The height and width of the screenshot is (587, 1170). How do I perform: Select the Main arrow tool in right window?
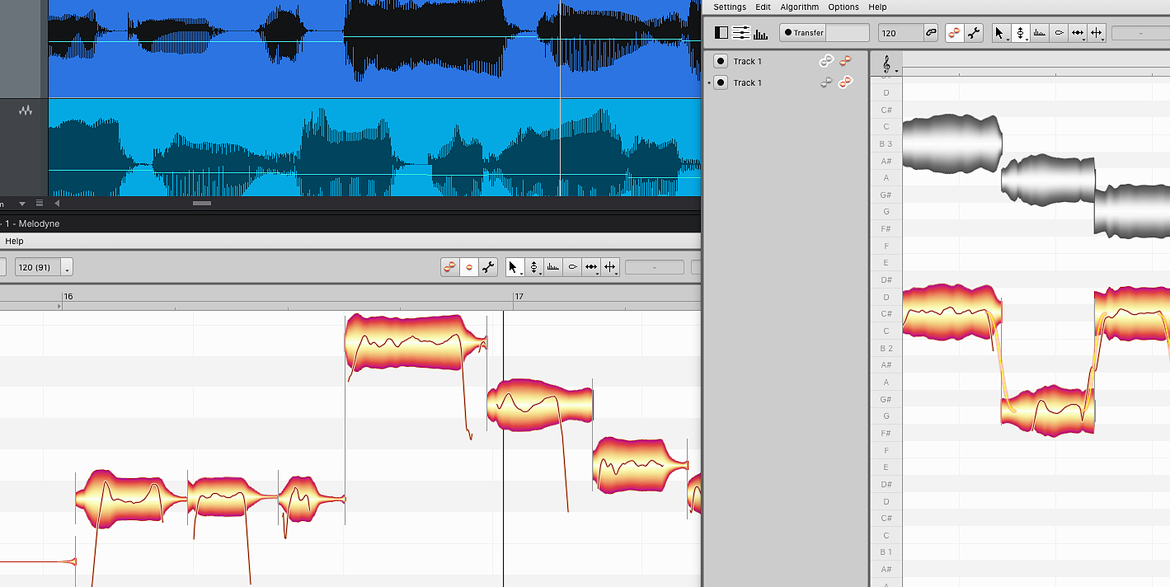[x=1001, y=33]
